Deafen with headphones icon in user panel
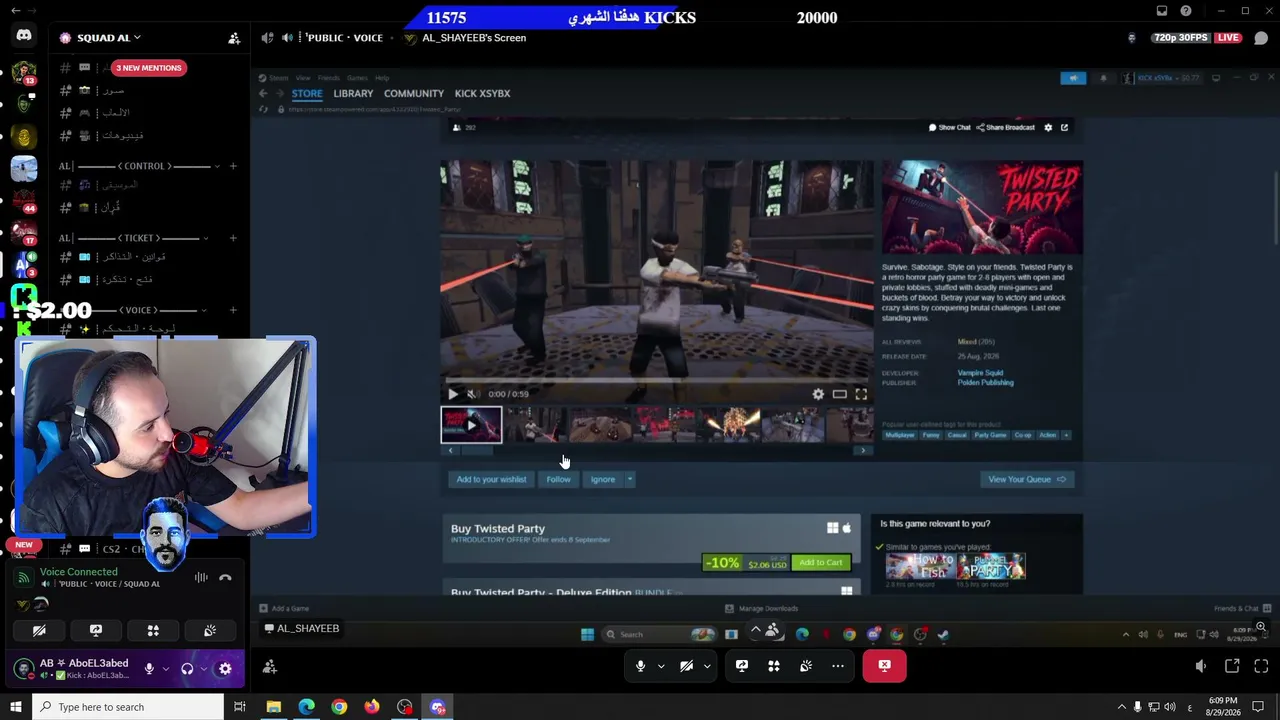Viewport: 1280px width, 720px height. pos(187,669)
